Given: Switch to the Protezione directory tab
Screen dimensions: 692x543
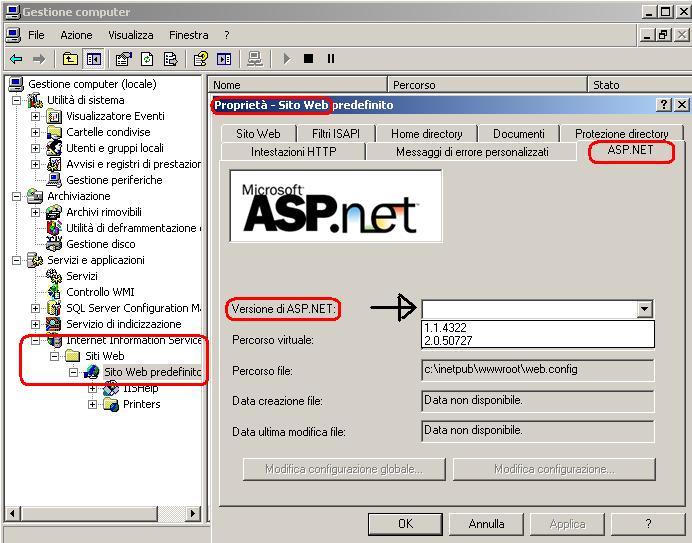Looking at the screenshot, I should (x=621, y=133).
